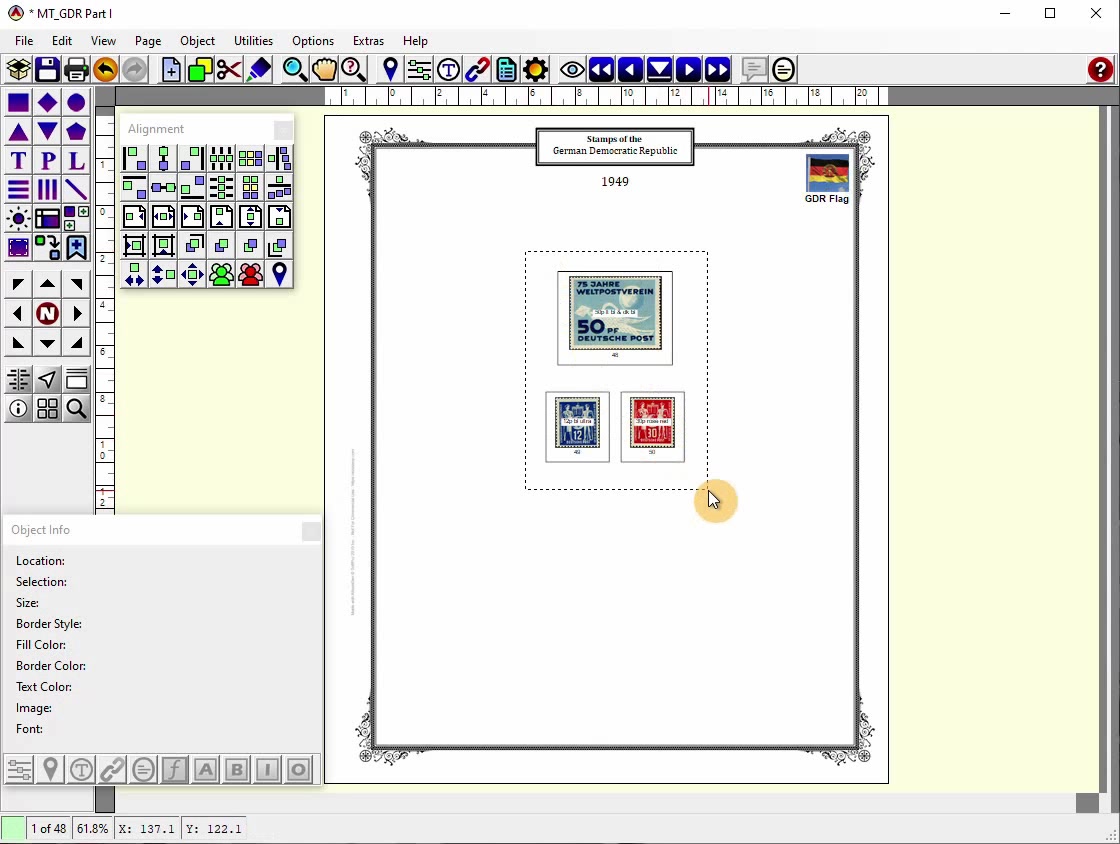Click the bookmark plus tool icon

click(76, 248)
